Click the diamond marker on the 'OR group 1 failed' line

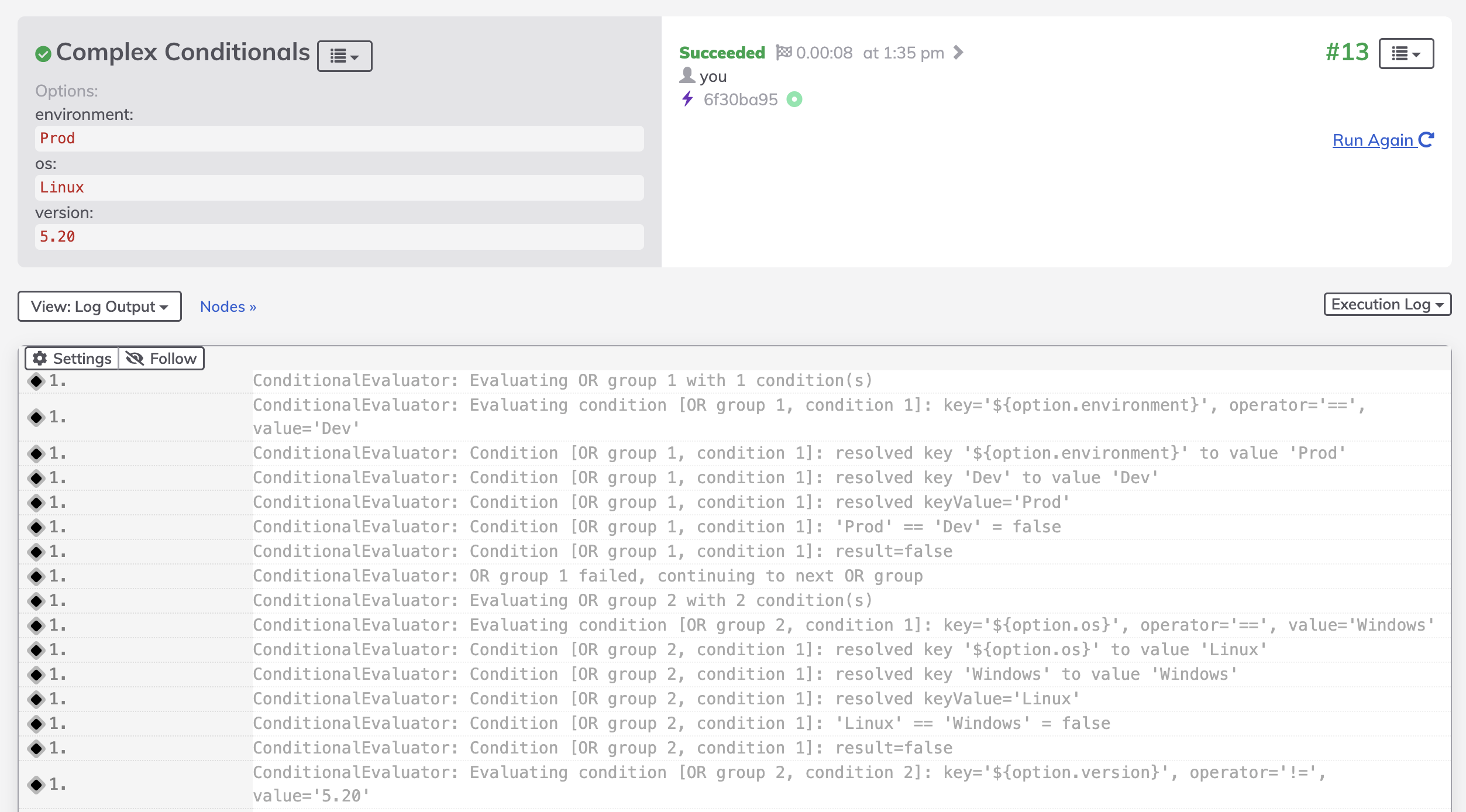point(35,575)
